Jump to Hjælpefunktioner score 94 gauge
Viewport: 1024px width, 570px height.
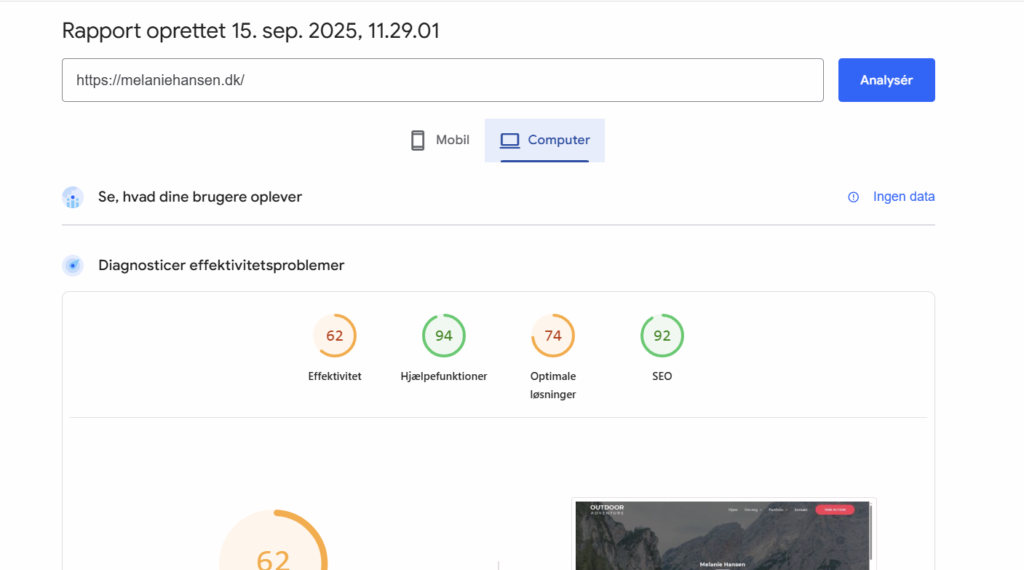pos(443,336)
